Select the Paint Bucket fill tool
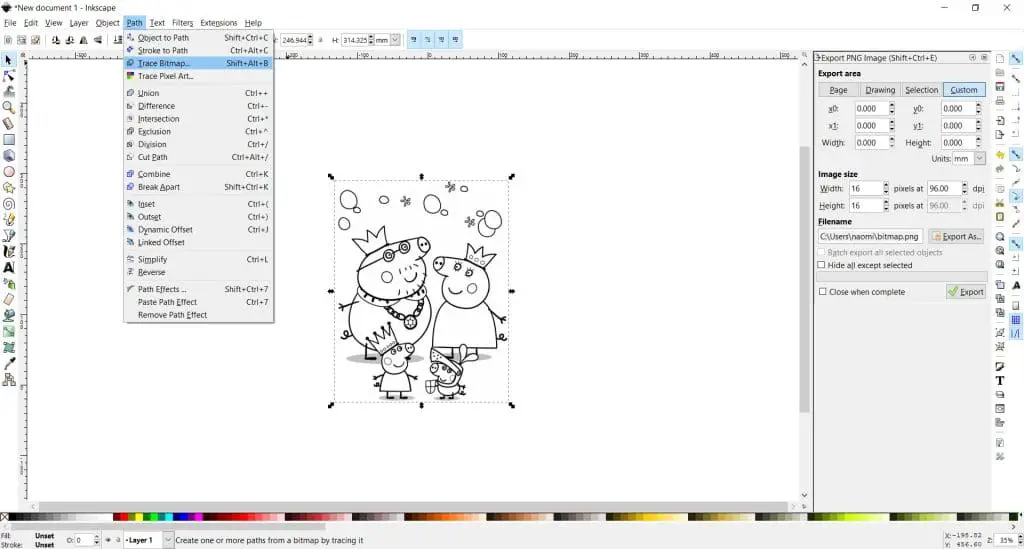The height and width of the screenshot is (549, 1024). tap(8, 315)
